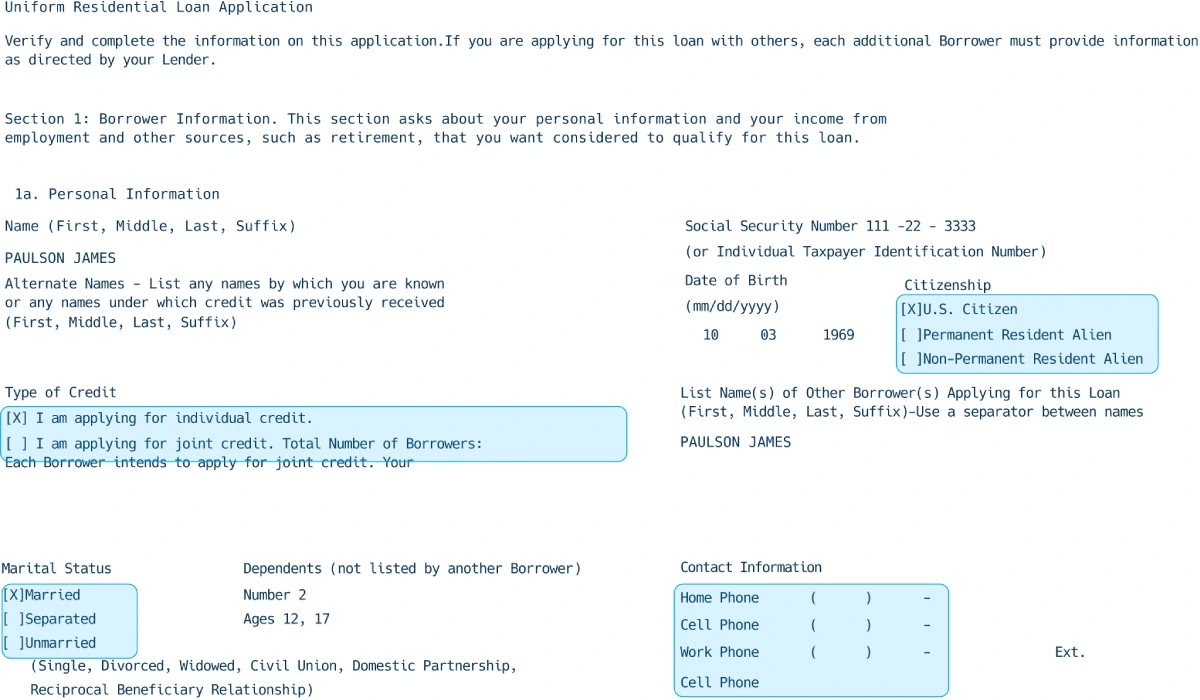Check the U.S. Citizen checkbox
This screenshot has width=1200, height=700.
[911, 310]
